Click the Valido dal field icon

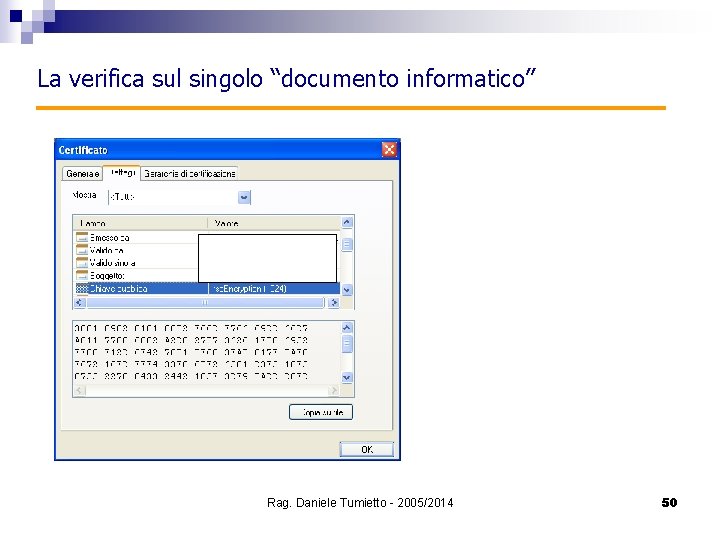[82, 250]
